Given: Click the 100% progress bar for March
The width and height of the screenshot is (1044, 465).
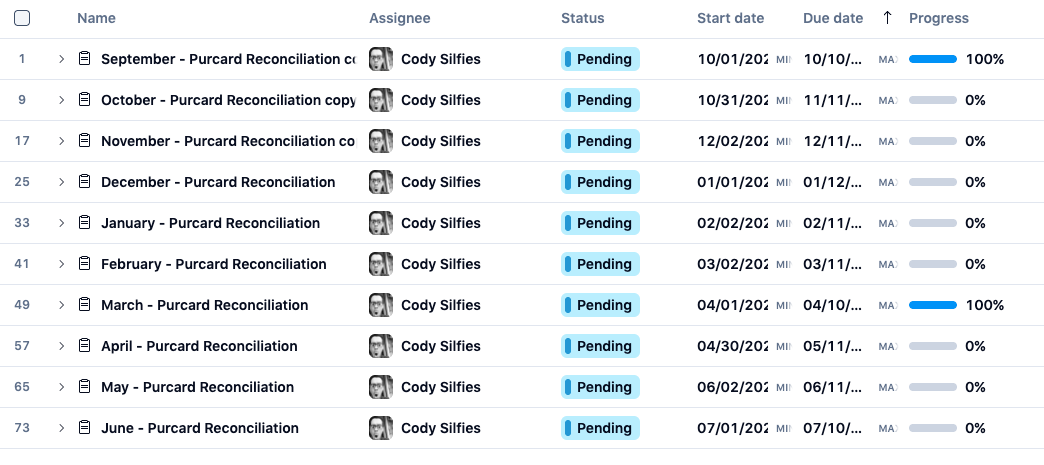Looking at the screenshot, I should click(x=932, y=305).
